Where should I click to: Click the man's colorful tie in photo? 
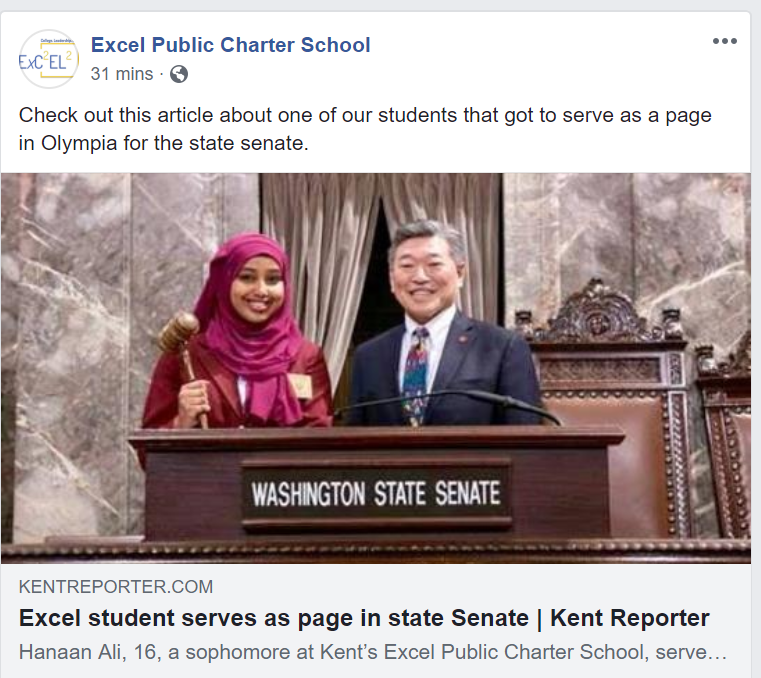(415, 375)
